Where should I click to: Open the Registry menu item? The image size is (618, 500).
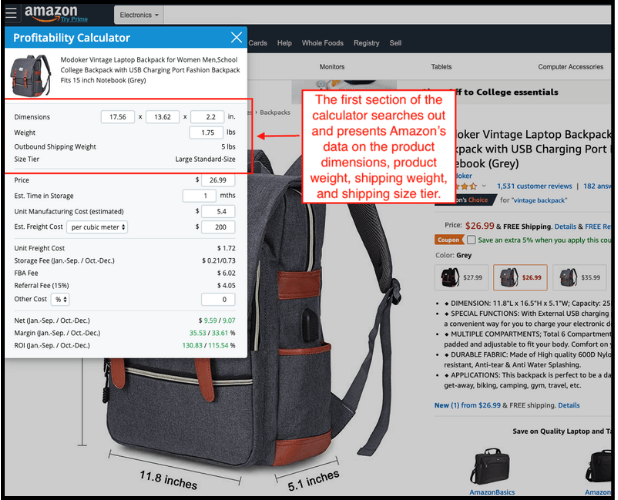point(366,43)
